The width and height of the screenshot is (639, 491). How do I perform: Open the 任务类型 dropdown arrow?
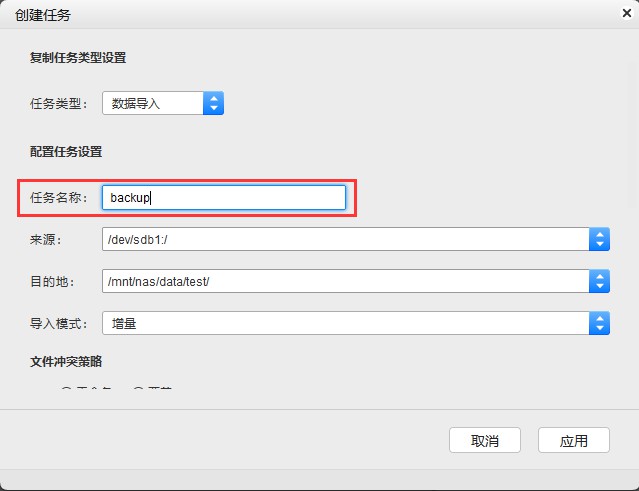tap(213, 103)
